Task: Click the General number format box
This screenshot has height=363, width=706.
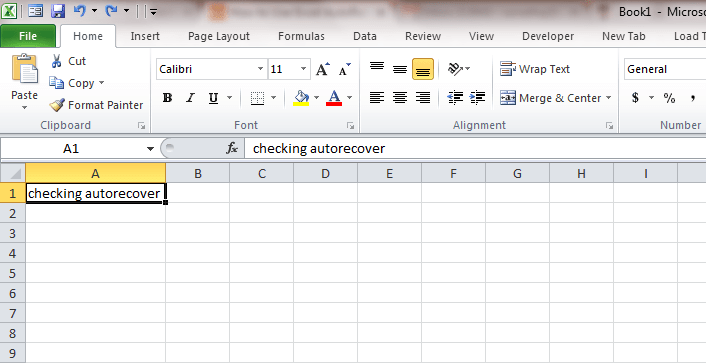Action: tap(665, 69)
